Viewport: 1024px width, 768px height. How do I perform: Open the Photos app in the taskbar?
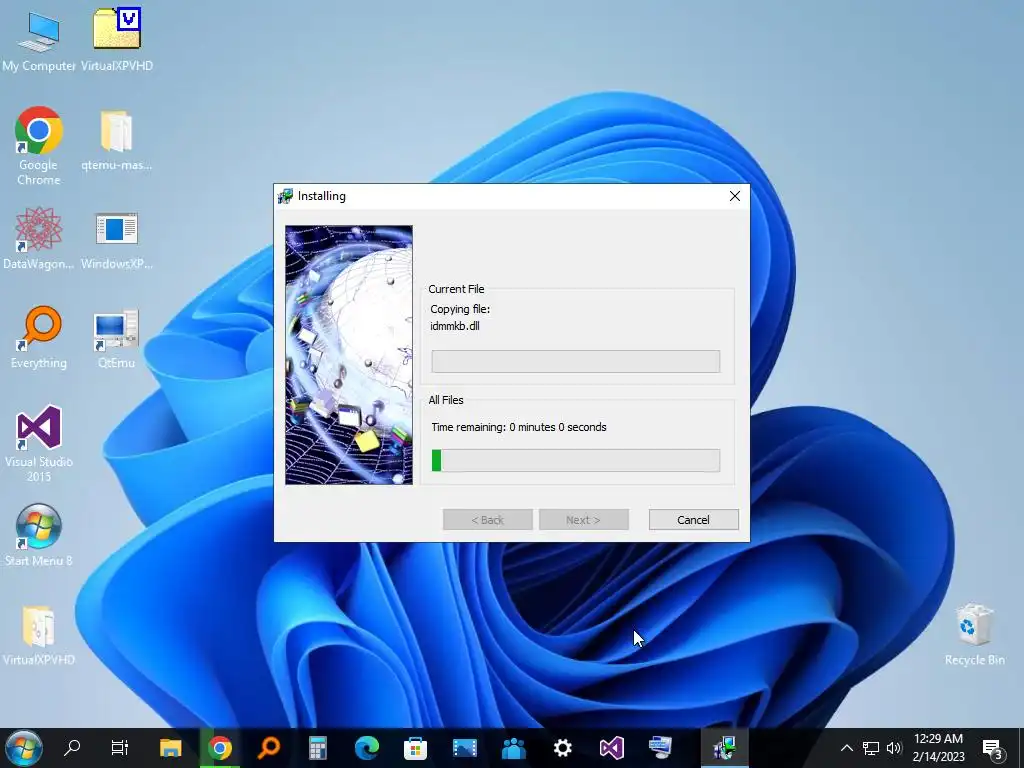[464, 747]
